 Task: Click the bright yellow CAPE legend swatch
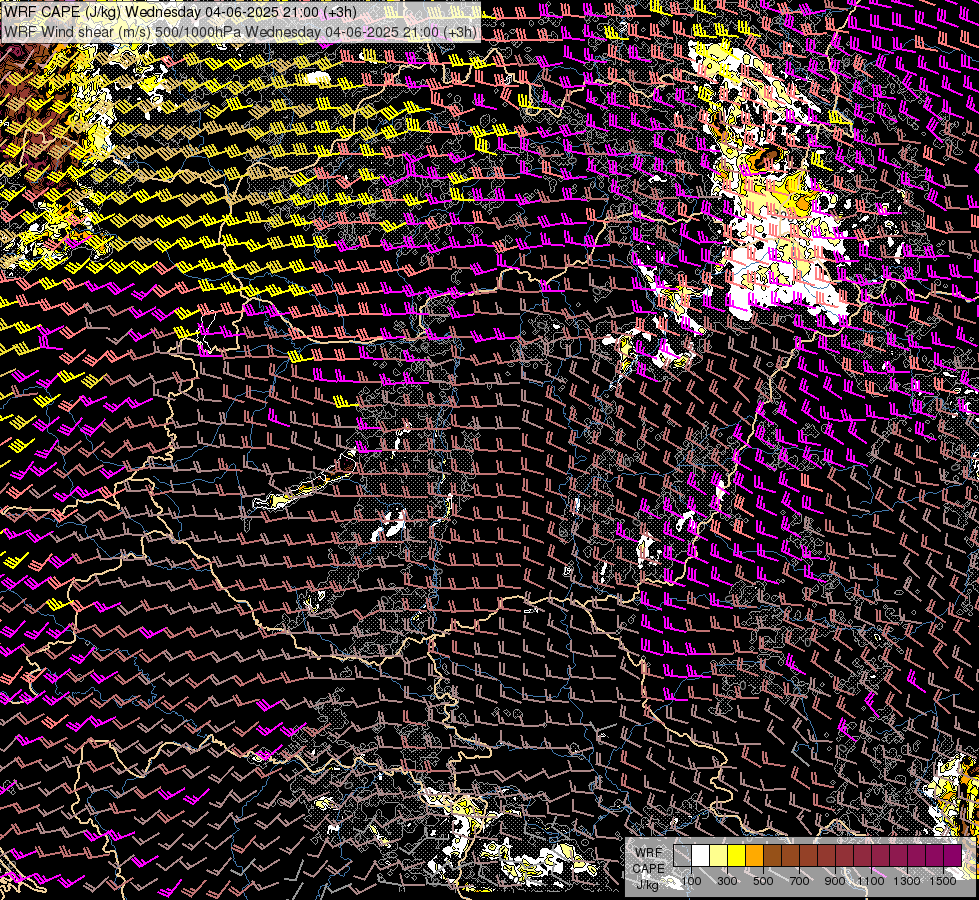point(737,855)
